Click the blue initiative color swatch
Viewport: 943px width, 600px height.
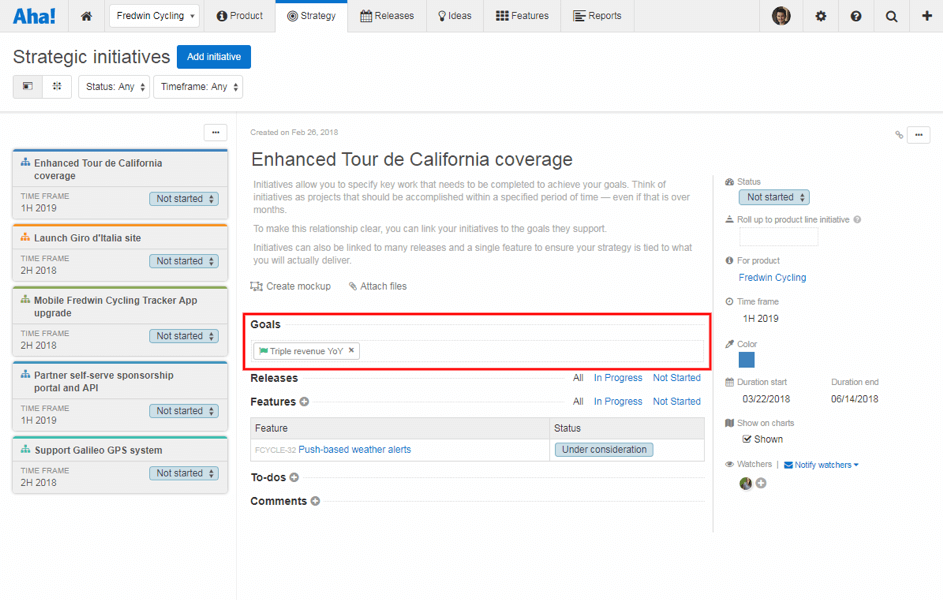point(747,360)
